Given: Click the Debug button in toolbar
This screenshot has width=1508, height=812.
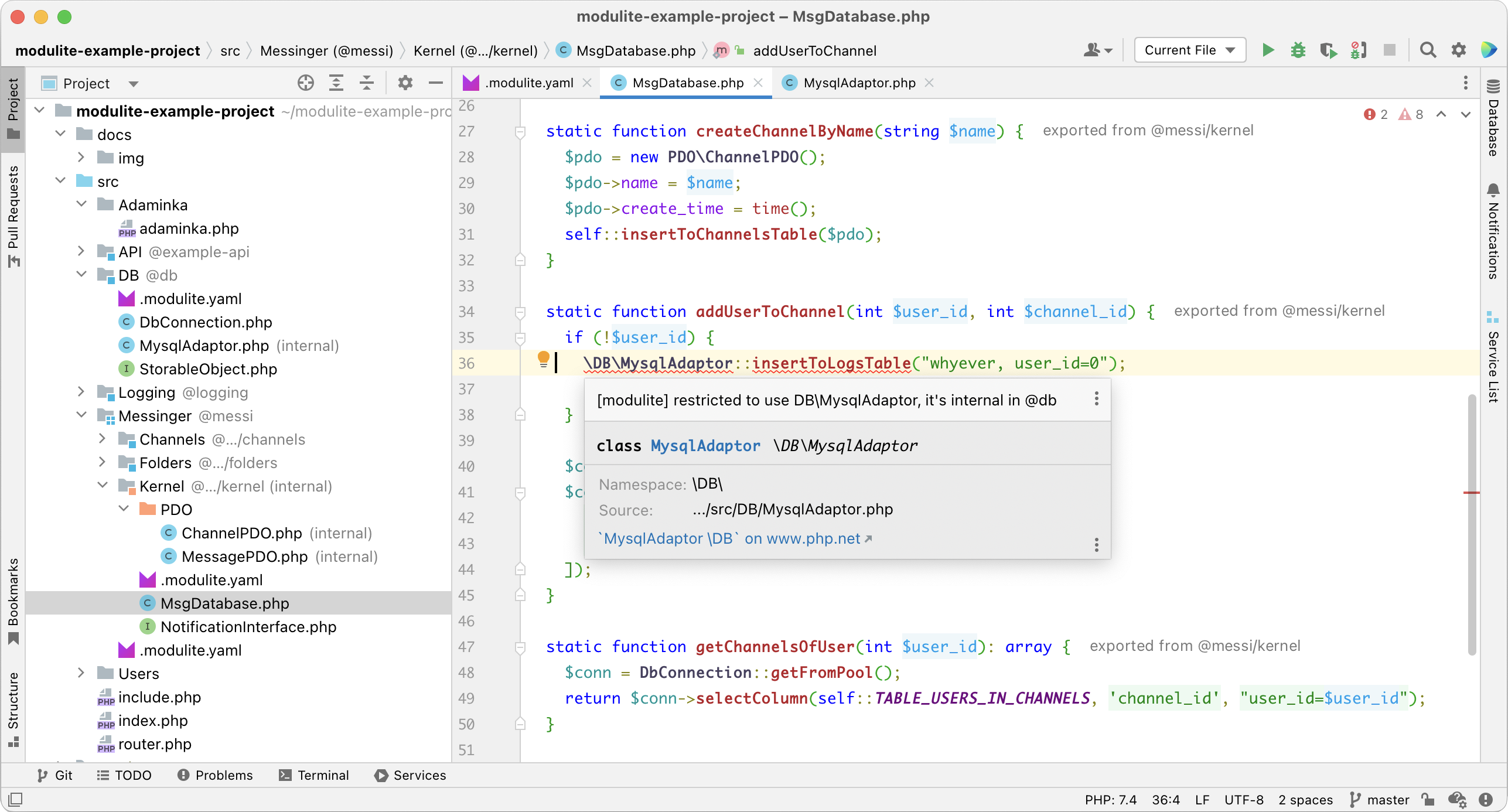Looking at the screenshot, I should pos(1296,50).
